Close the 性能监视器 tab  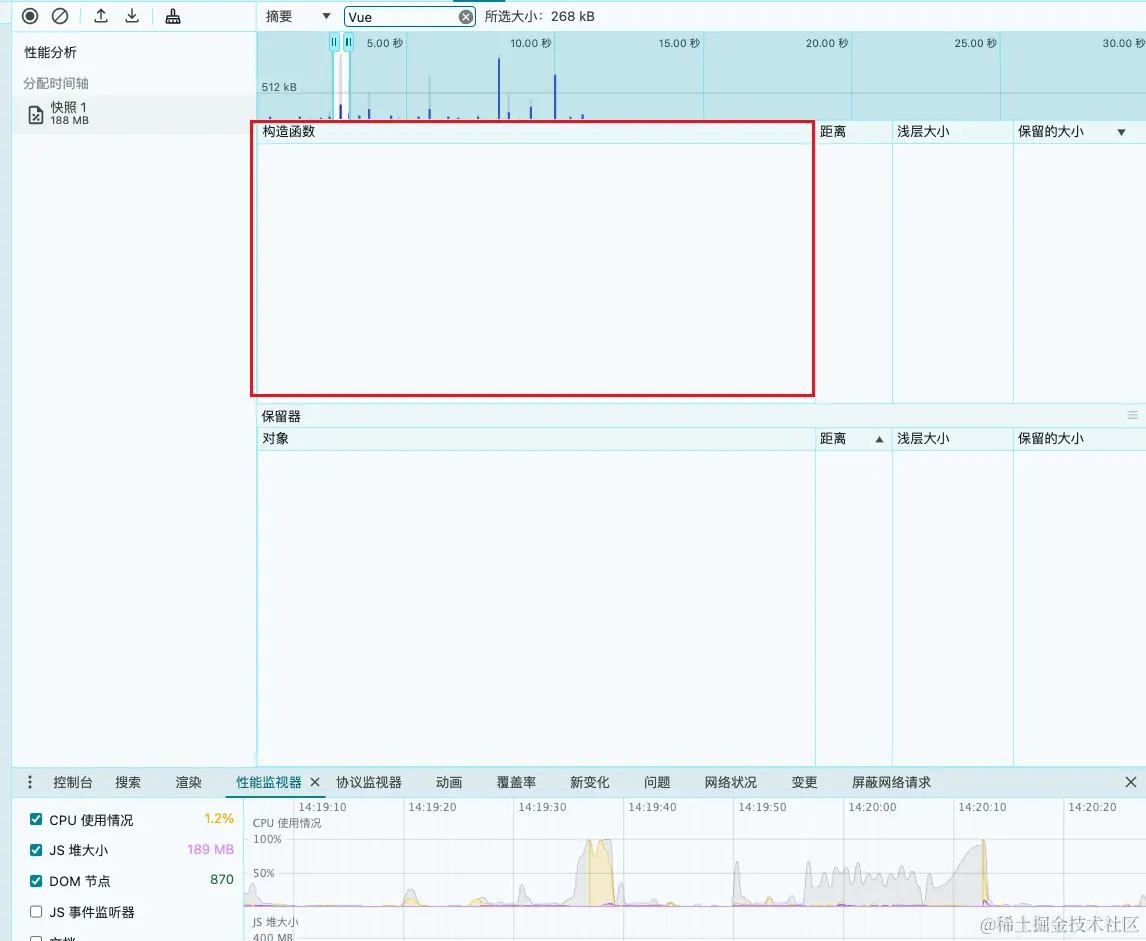click(315, 782)
